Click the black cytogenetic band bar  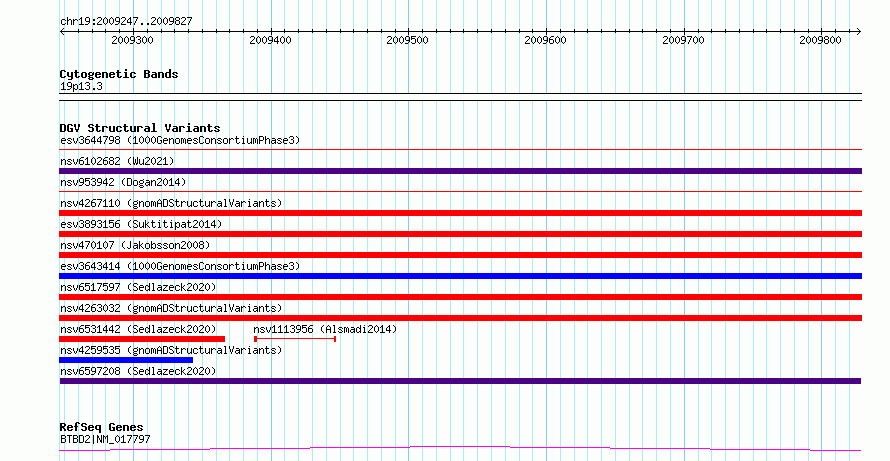[x=460, y=97]
